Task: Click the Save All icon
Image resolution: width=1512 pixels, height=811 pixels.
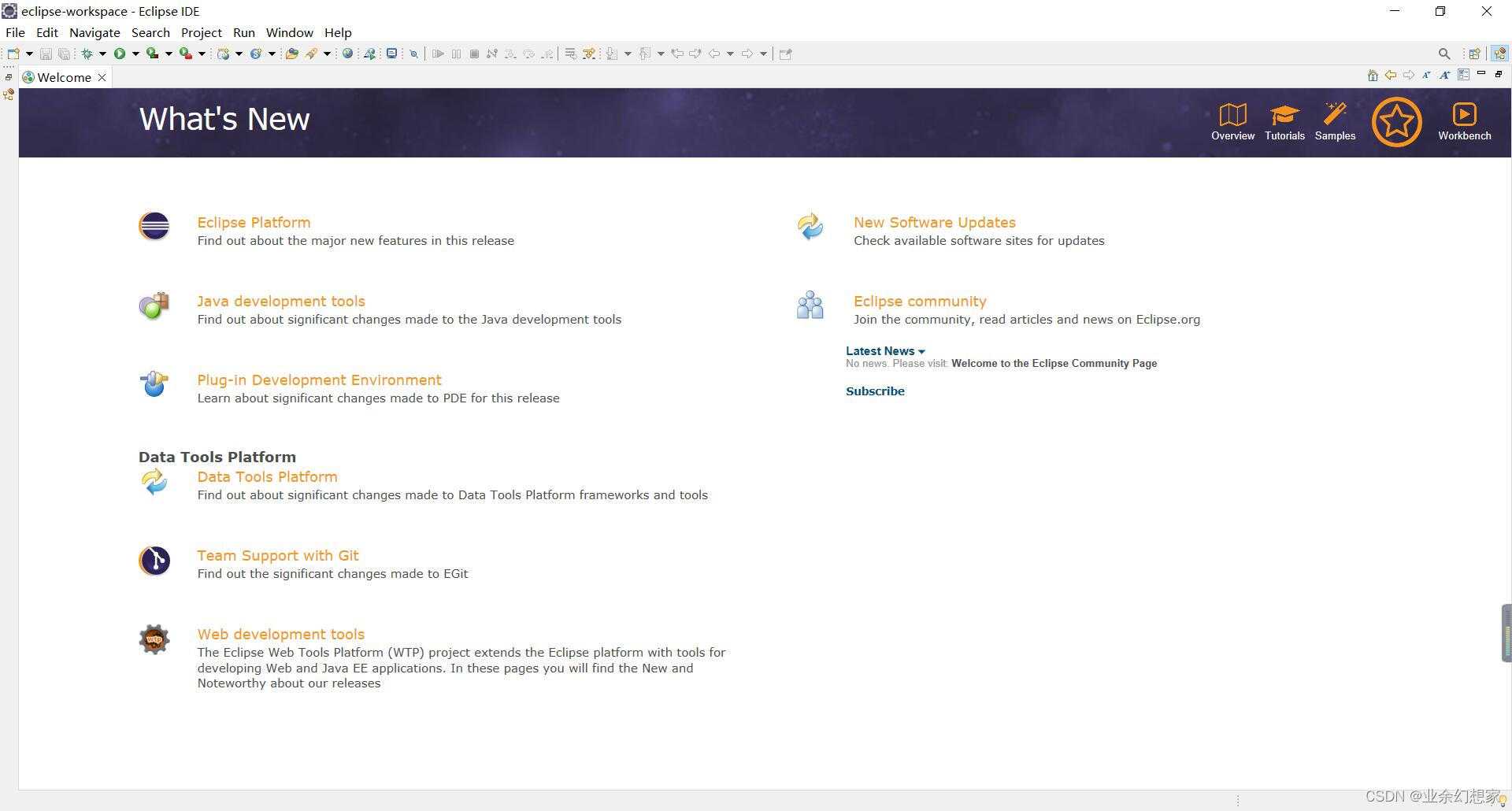Action: click(64, 54)
